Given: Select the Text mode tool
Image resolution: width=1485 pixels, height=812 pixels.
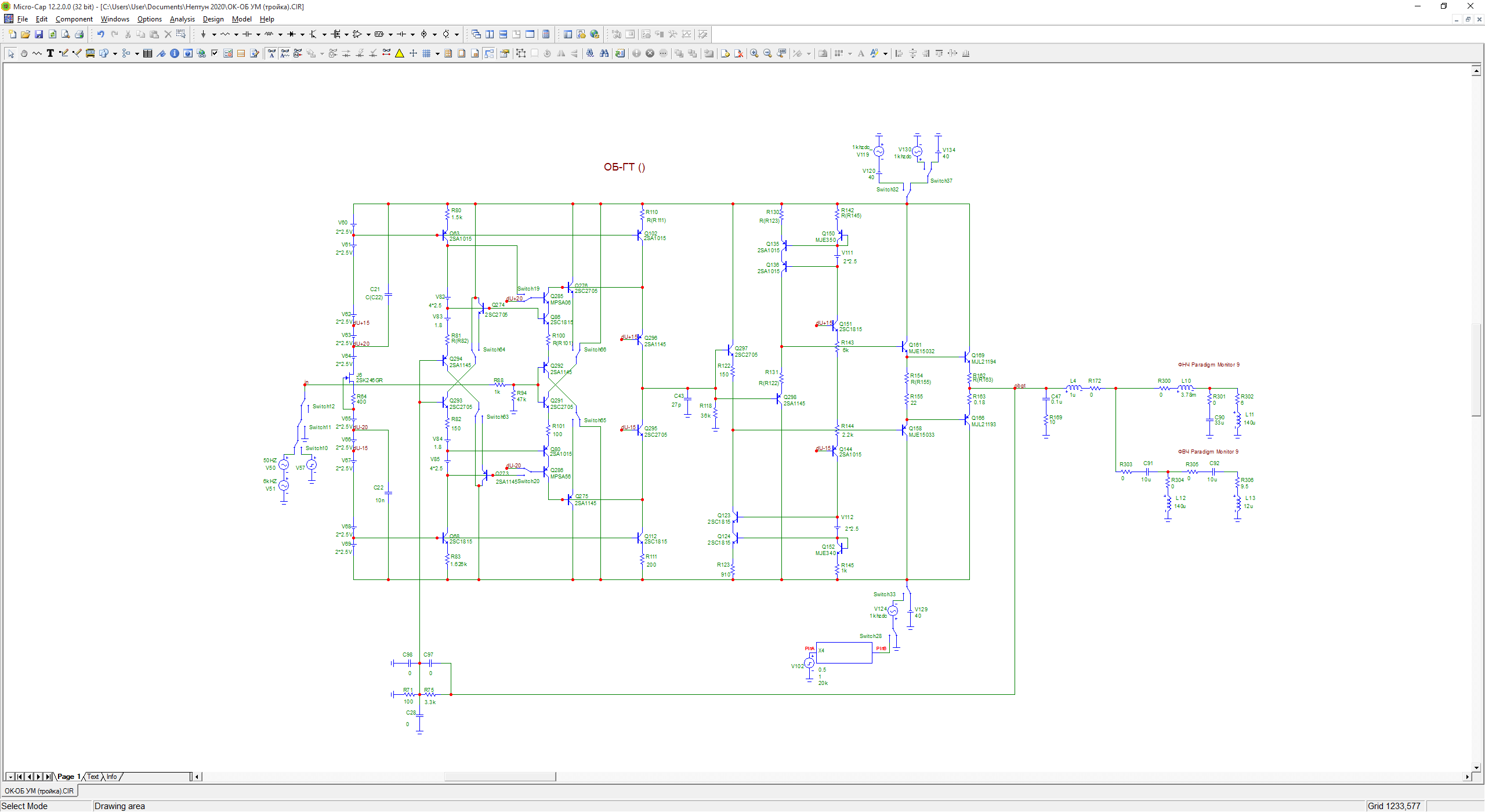Looking at the screenshot, I should tap(50, 53).
